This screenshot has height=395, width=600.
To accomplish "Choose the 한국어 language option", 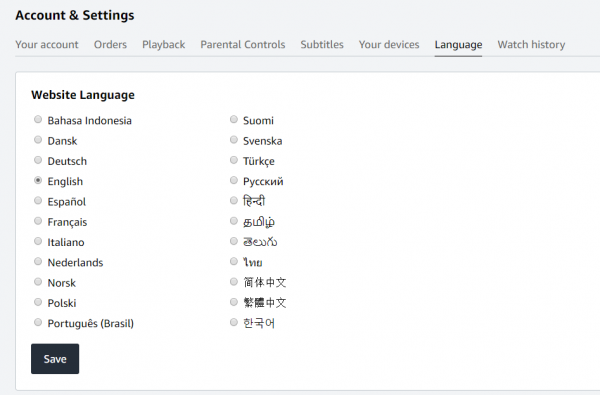I will (x=234, y=322).
